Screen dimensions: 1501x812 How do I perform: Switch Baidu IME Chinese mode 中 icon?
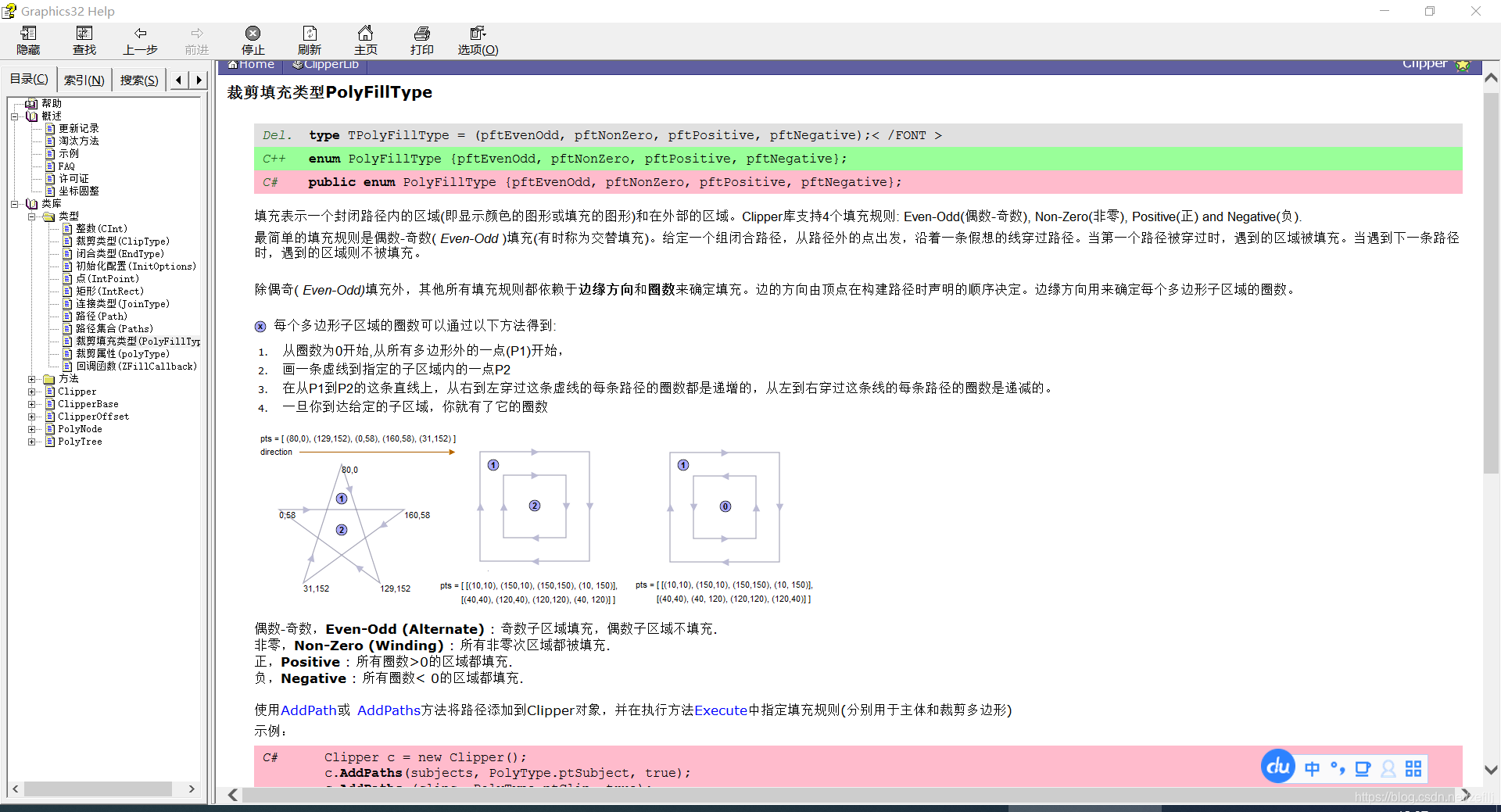pos(1312,769)
